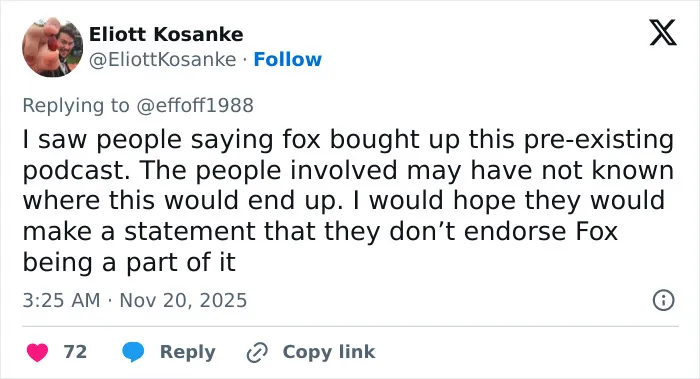Open Eliott Kosanke's profile picture
This screenshot has width=700, height=379.
(x=53, y=47)
